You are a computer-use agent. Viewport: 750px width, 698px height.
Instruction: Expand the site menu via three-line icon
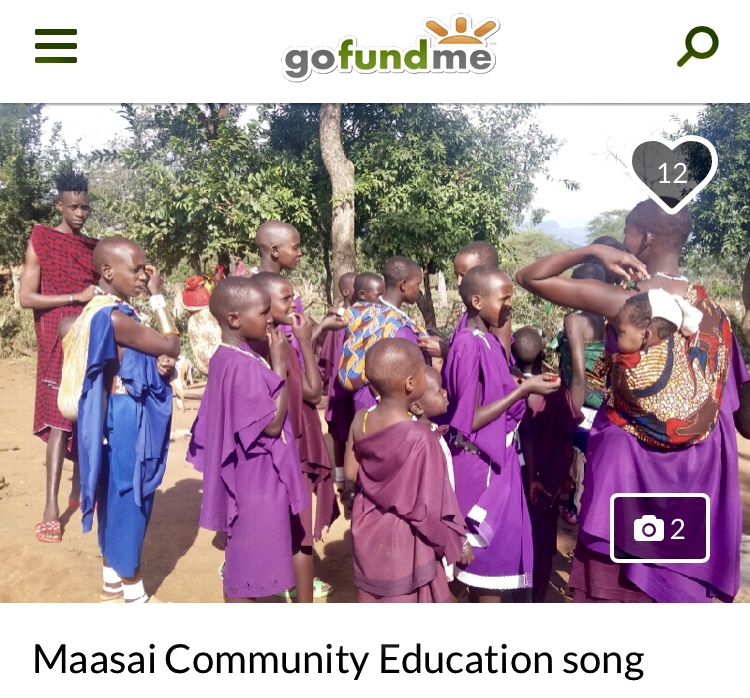[x=56, y=46]
